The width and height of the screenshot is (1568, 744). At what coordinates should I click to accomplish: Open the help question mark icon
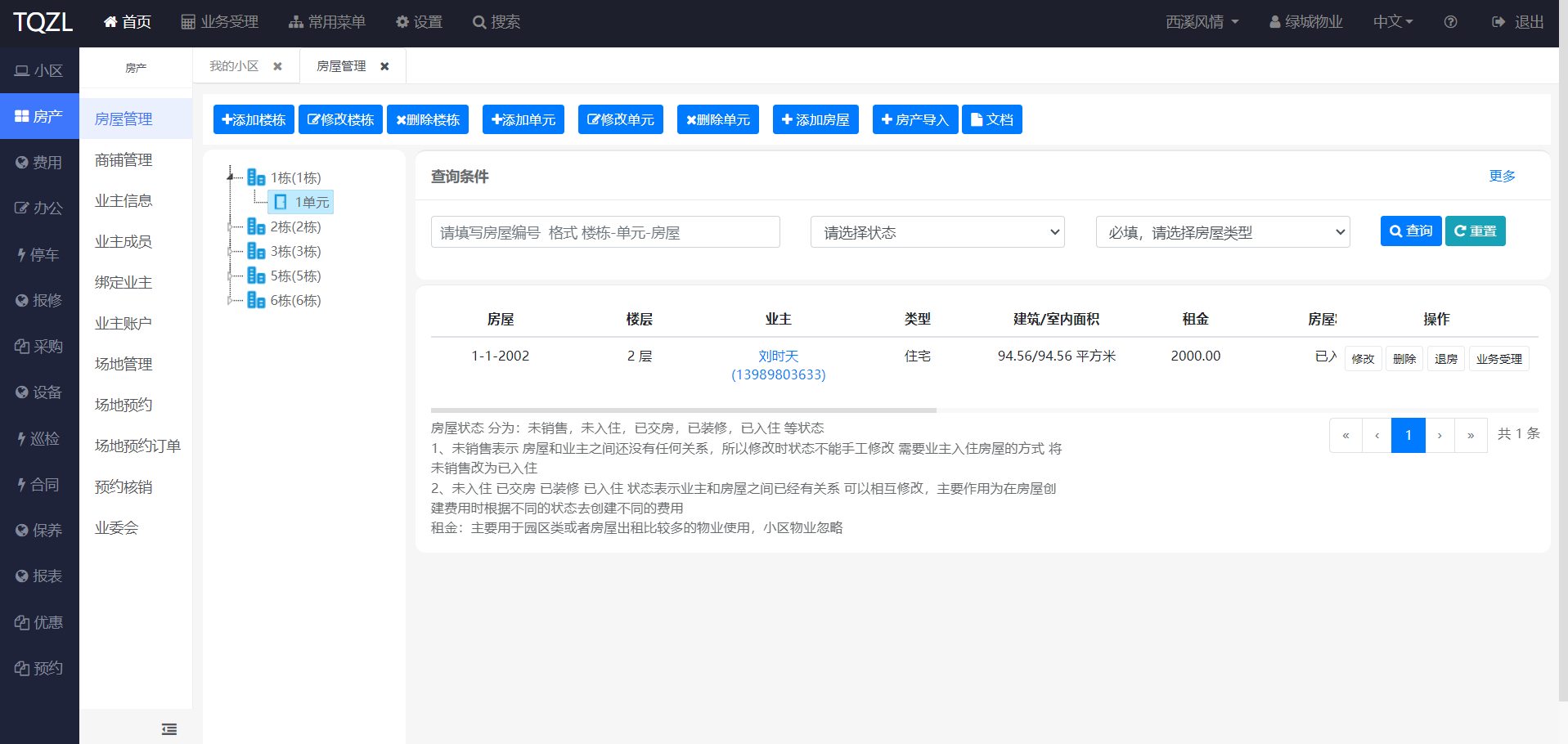1449,22
